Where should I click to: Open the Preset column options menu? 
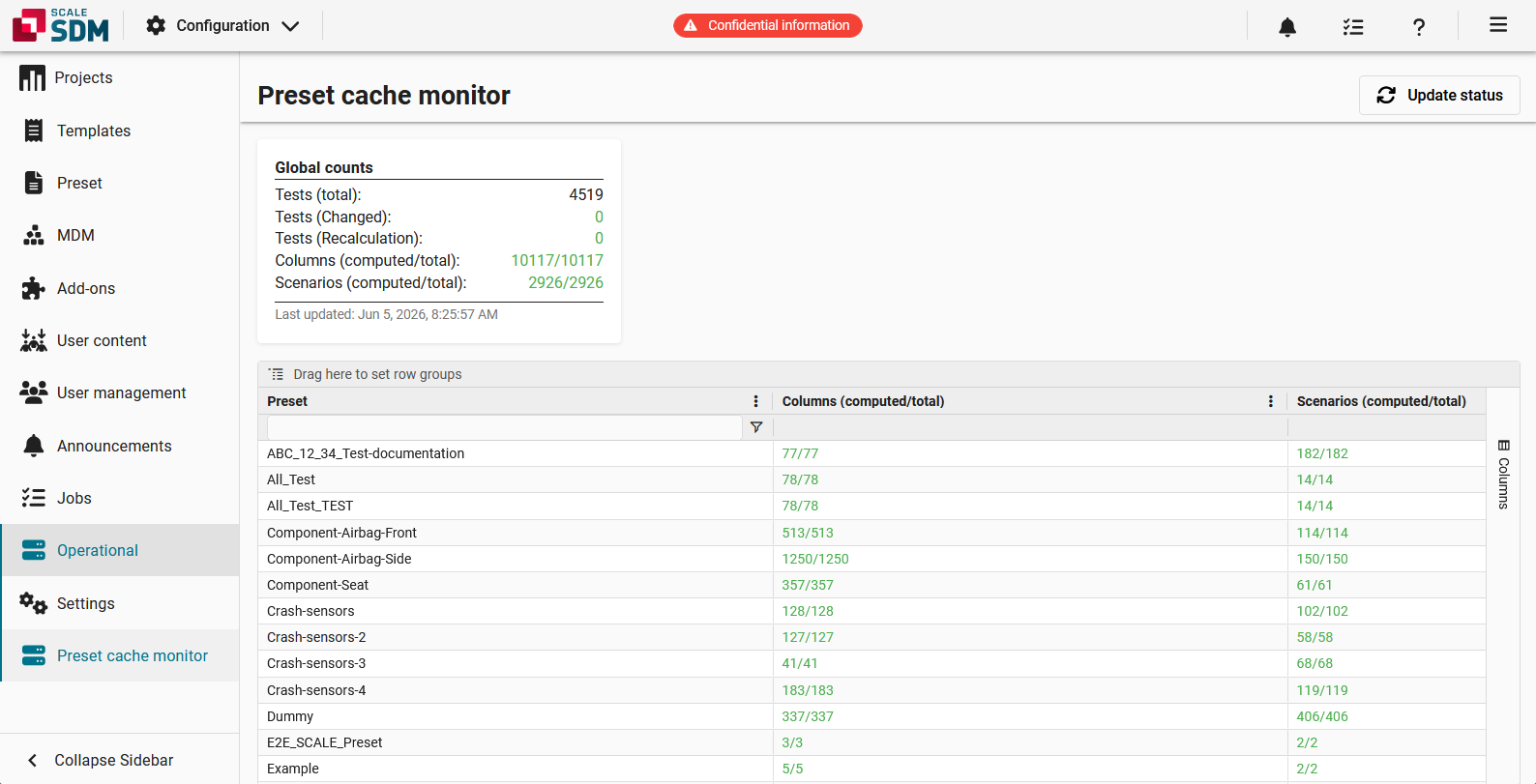tap(756, 401)
